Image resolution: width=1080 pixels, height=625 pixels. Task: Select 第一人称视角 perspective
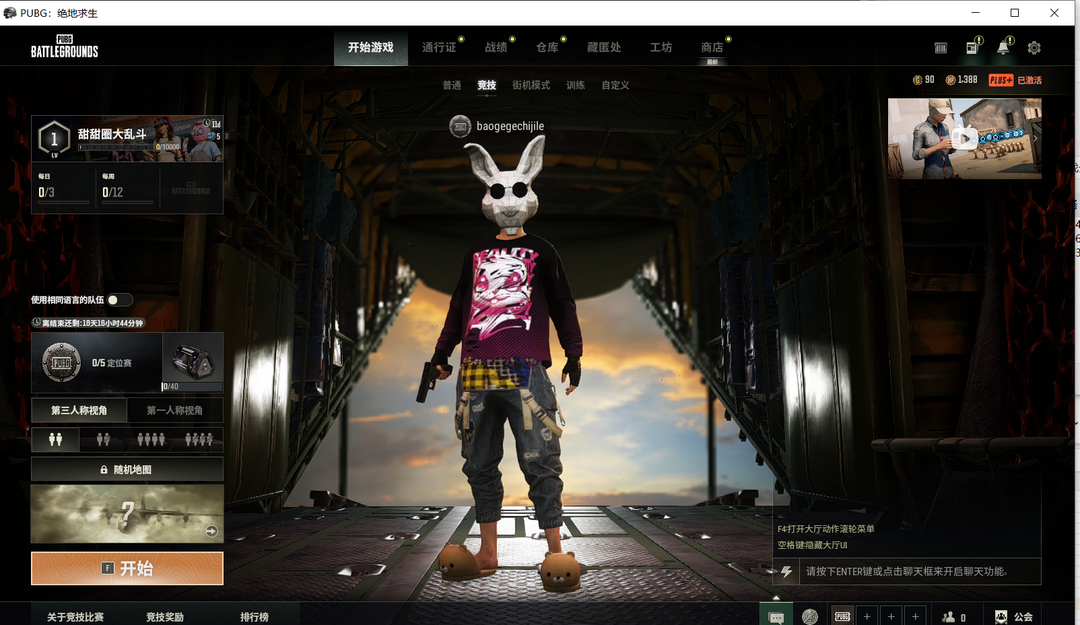click(x=175, y=410)
